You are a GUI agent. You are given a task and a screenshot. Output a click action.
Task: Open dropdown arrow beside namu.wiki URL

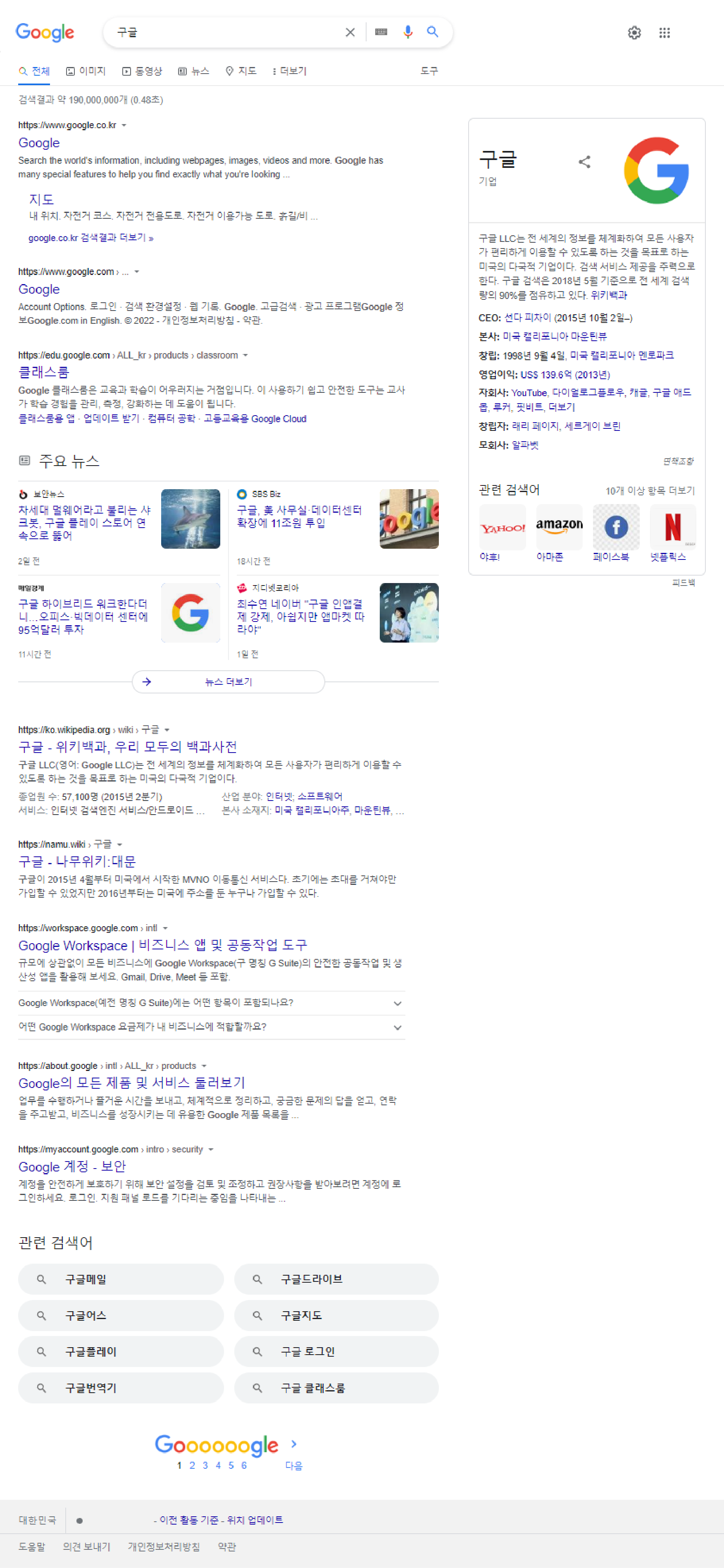click(120, 845)
